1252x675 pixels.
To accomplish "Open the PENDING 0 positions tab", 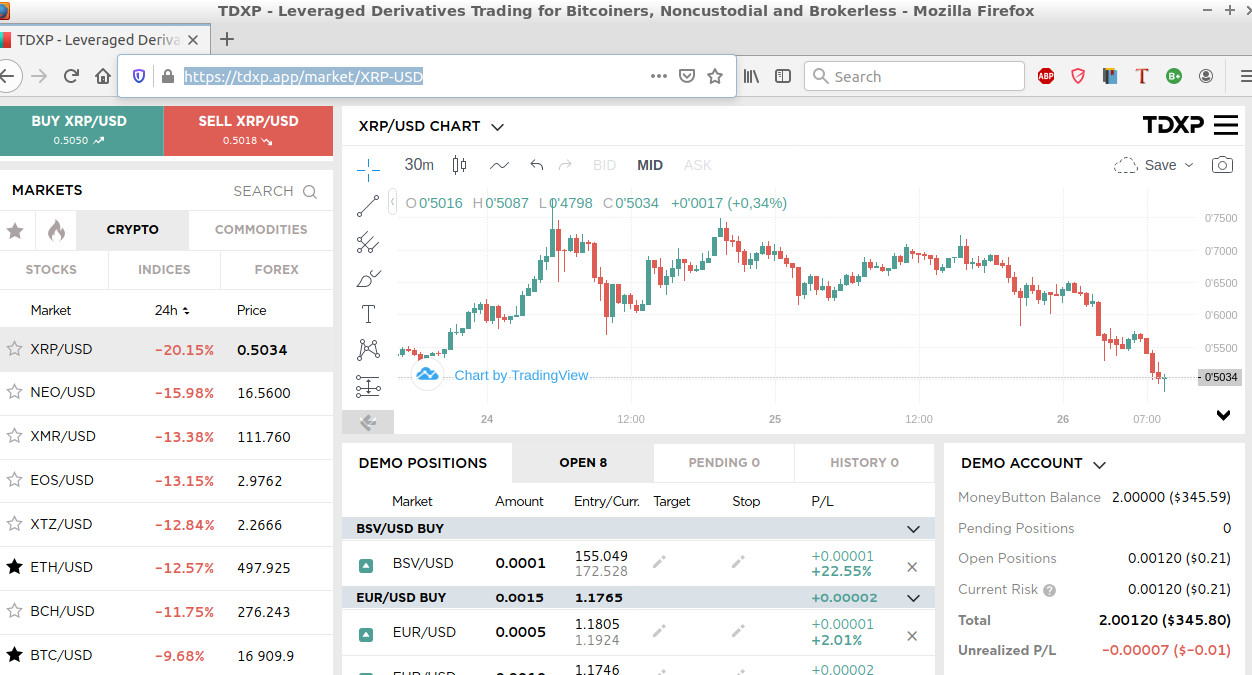I will pyautogui.click(x=724, y=462).
